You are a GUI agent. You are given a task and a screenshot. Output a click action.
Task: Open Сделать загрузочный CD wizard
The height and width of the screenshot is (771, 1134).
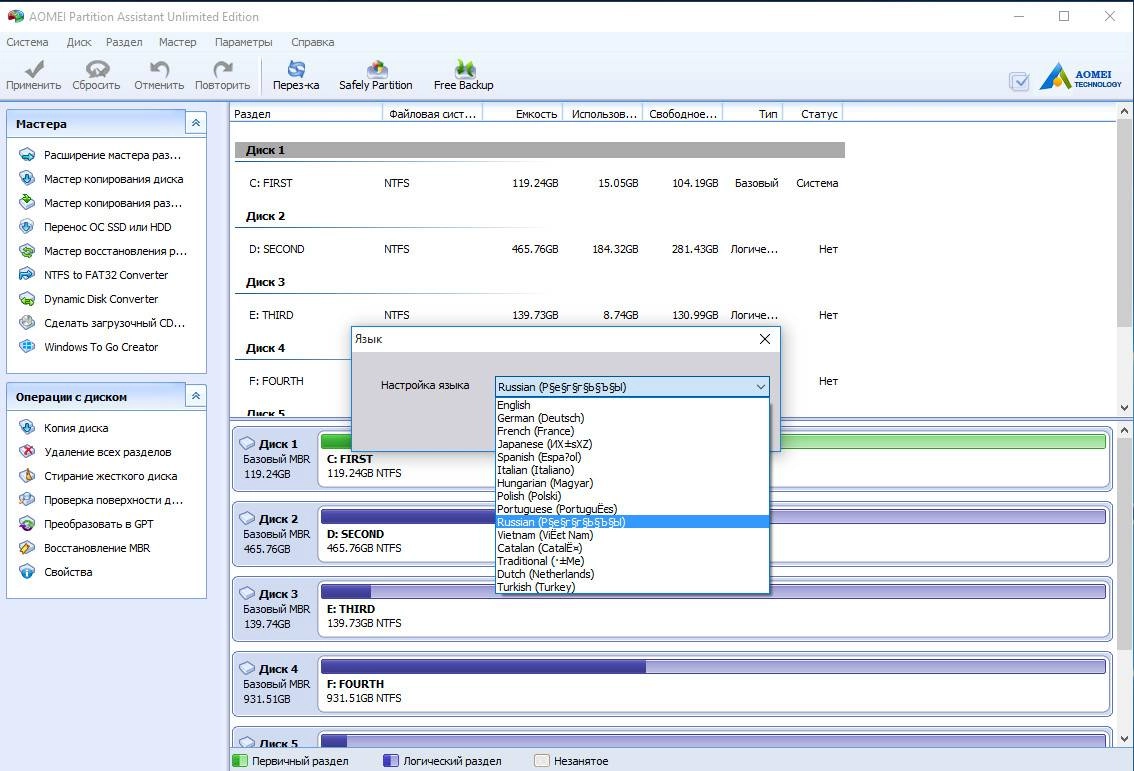pyautogui.click(x=114, y=323)
